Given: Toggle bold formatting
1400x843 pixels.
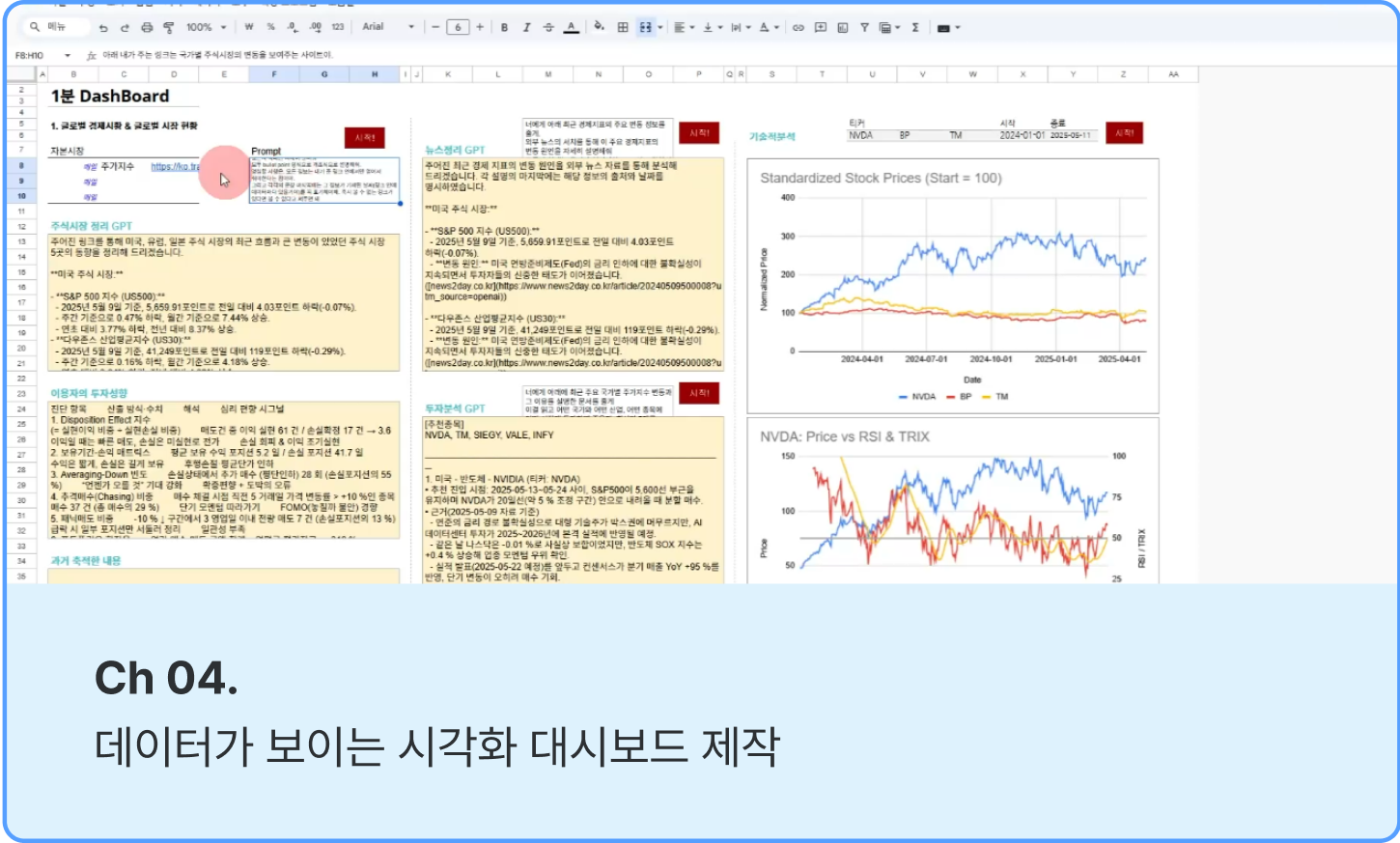Looking at the screenshot, I should point(504,27).
